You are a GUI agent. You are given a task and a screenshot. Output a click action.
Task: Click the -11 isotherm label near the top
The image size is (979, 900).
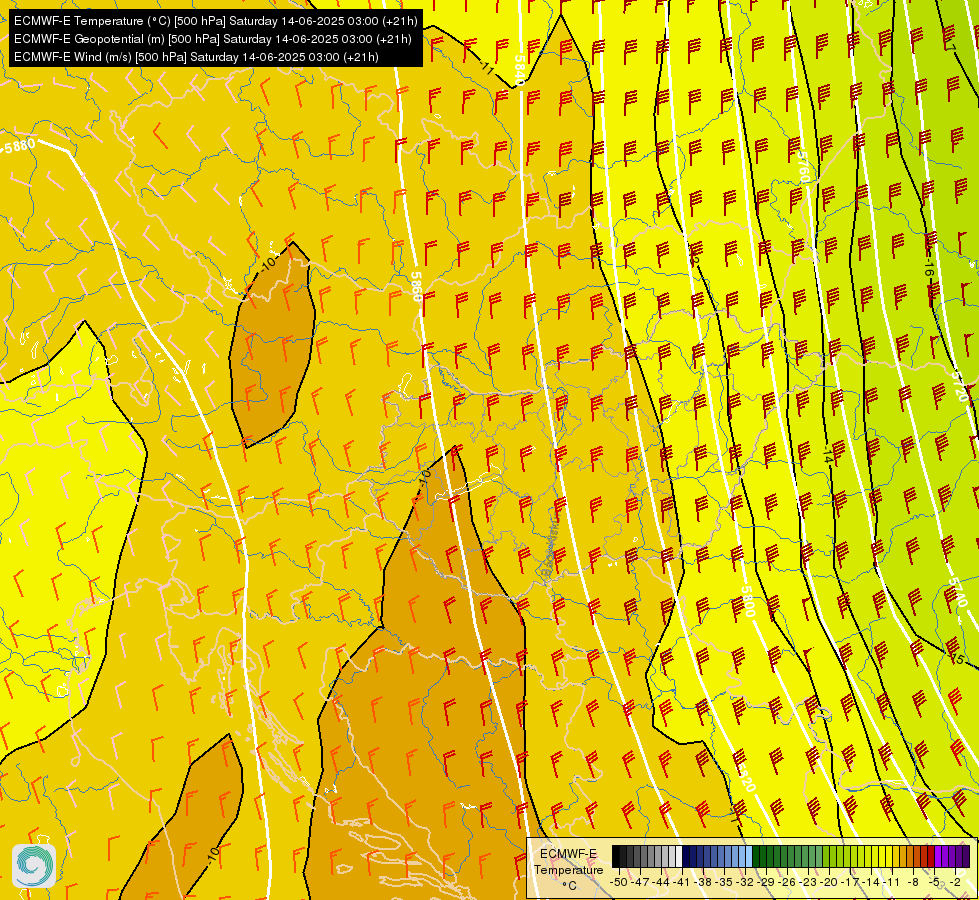tap(488, 67)
